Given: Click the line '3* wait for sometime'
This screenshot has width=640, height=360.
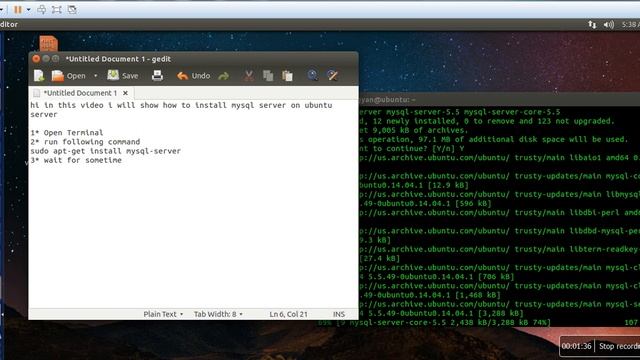Looking at the screenshot, I should (76, 160).
